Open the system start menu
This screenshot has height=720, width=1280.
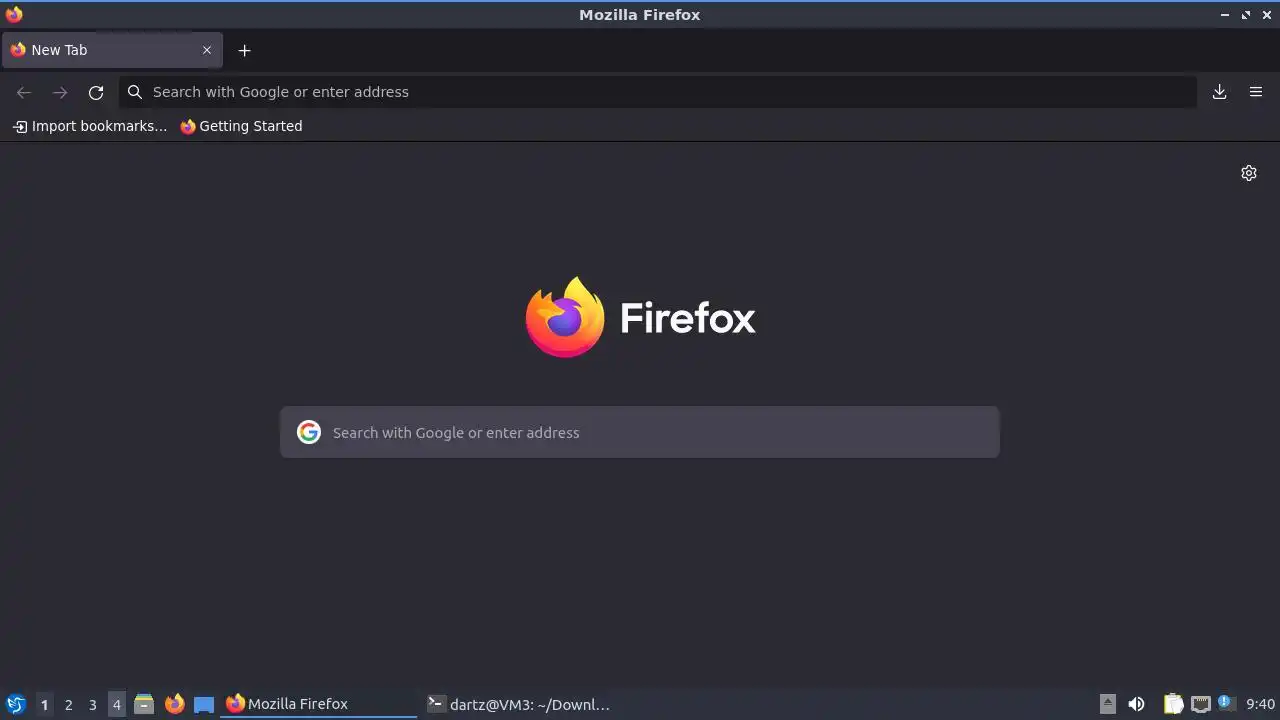tap(16, 704)
